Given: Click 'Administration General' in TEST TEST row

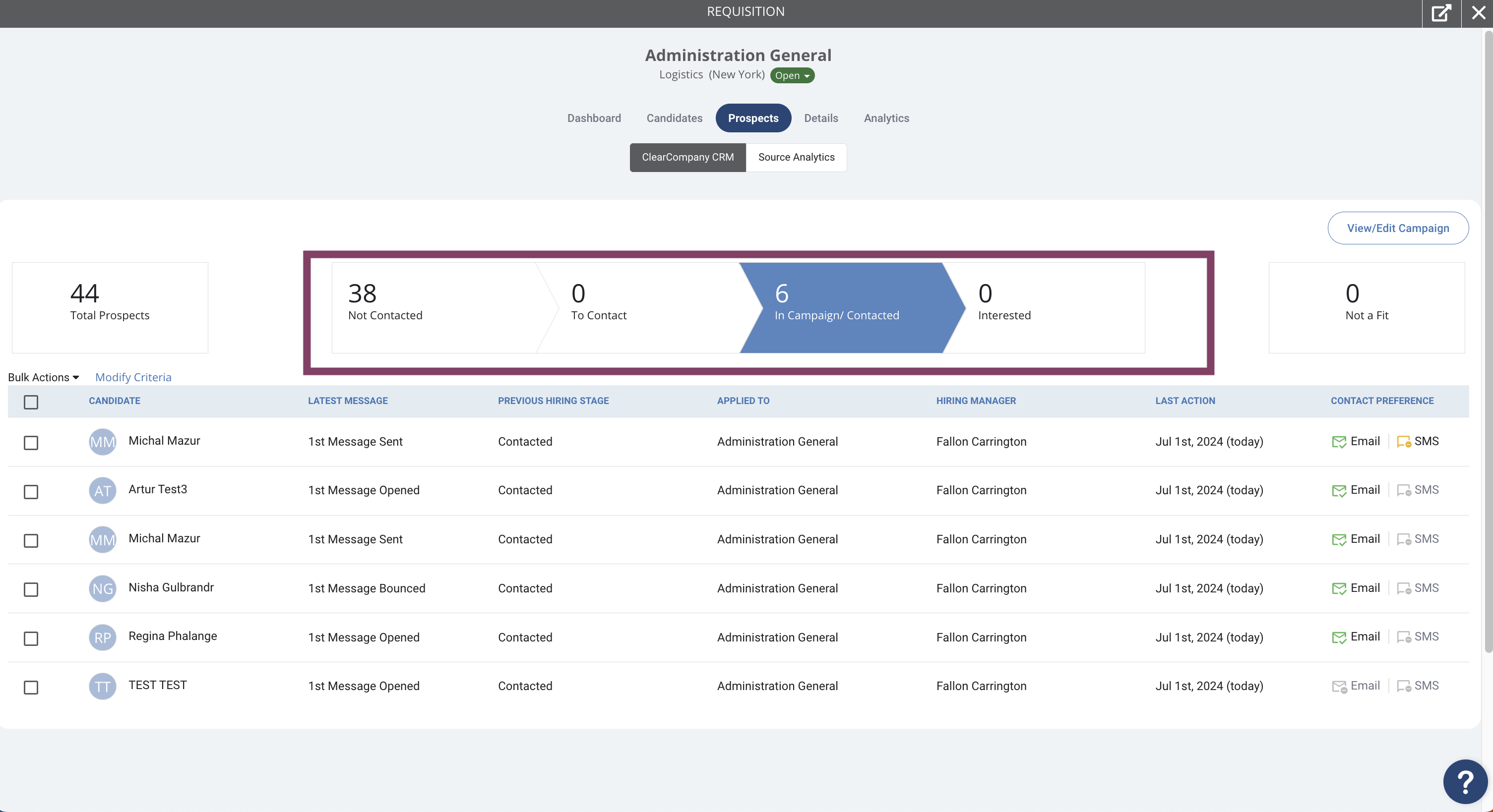Looking at the screenshot, I should (777, 686).
